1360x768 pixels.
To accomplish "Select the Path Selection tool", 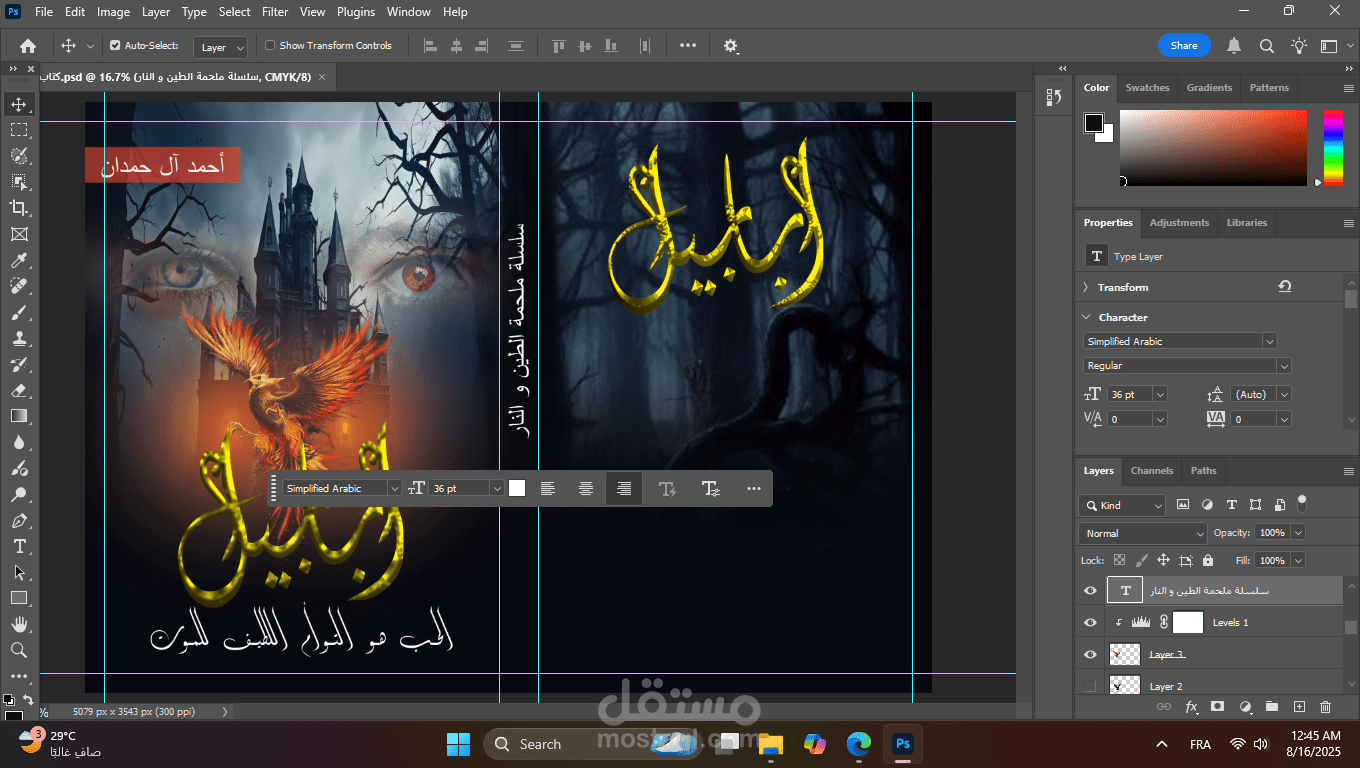I will coord(19,572).
